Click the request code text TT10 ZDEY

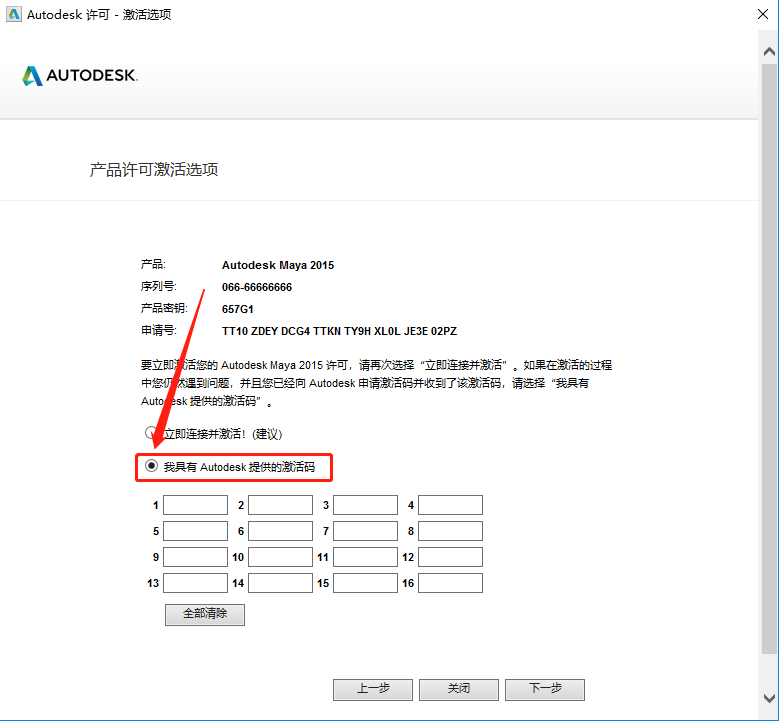pyautogui.click(x=250, y=331)
